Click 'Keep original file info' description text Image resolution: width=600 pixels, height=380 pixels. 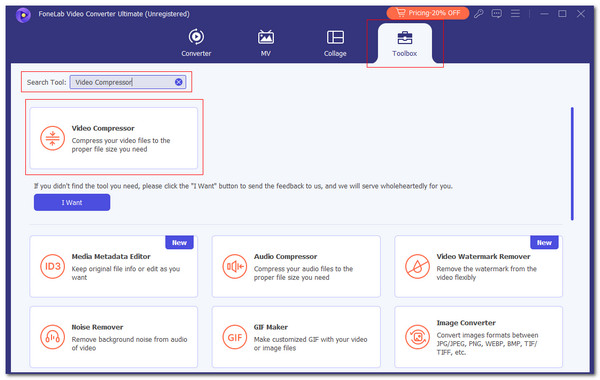(x=126, y=273)
